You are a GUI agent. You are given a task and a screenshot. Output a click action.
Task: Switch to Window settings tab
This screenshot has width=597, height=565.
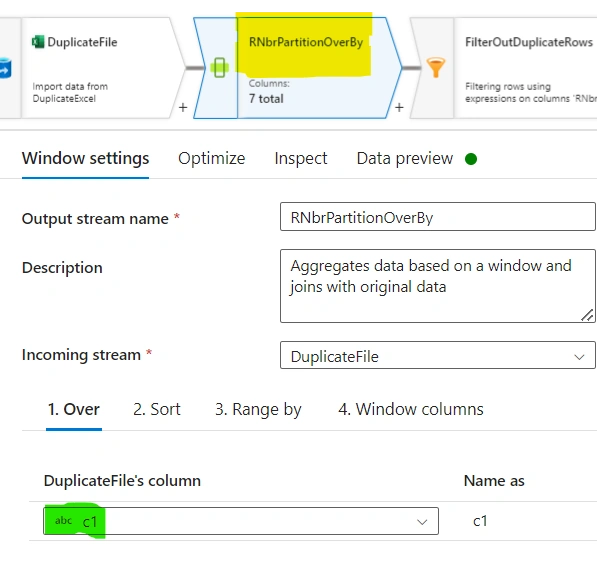[x=85, y=158]
